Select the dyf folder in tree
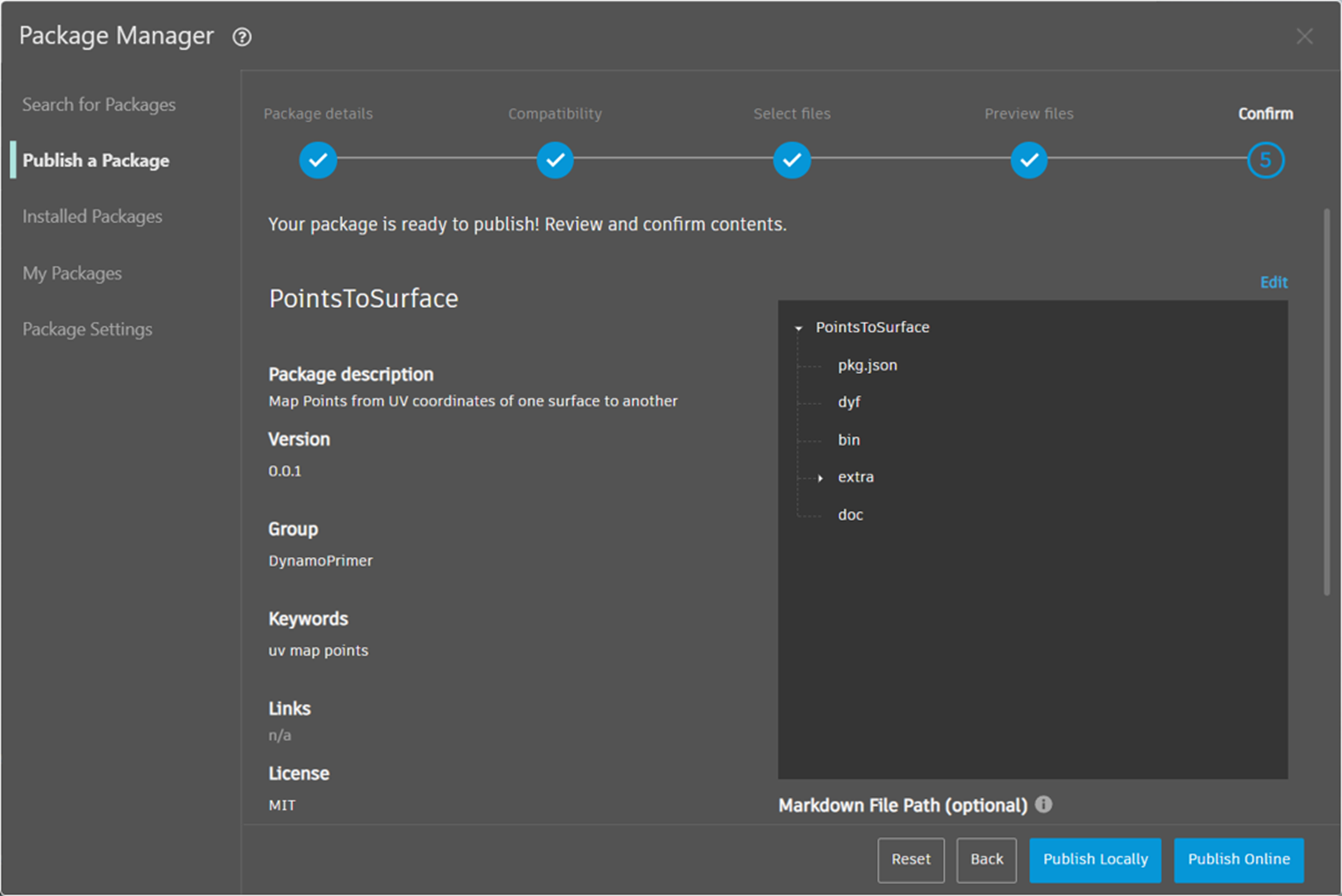Viewport: 1342px width, 896px height. pyautogui.click(x=849, y=402)
